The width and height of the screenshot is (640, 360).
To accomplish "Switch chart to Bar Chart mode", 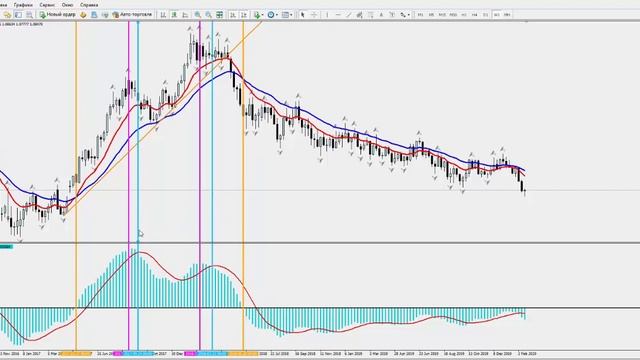I will [163, 15].
